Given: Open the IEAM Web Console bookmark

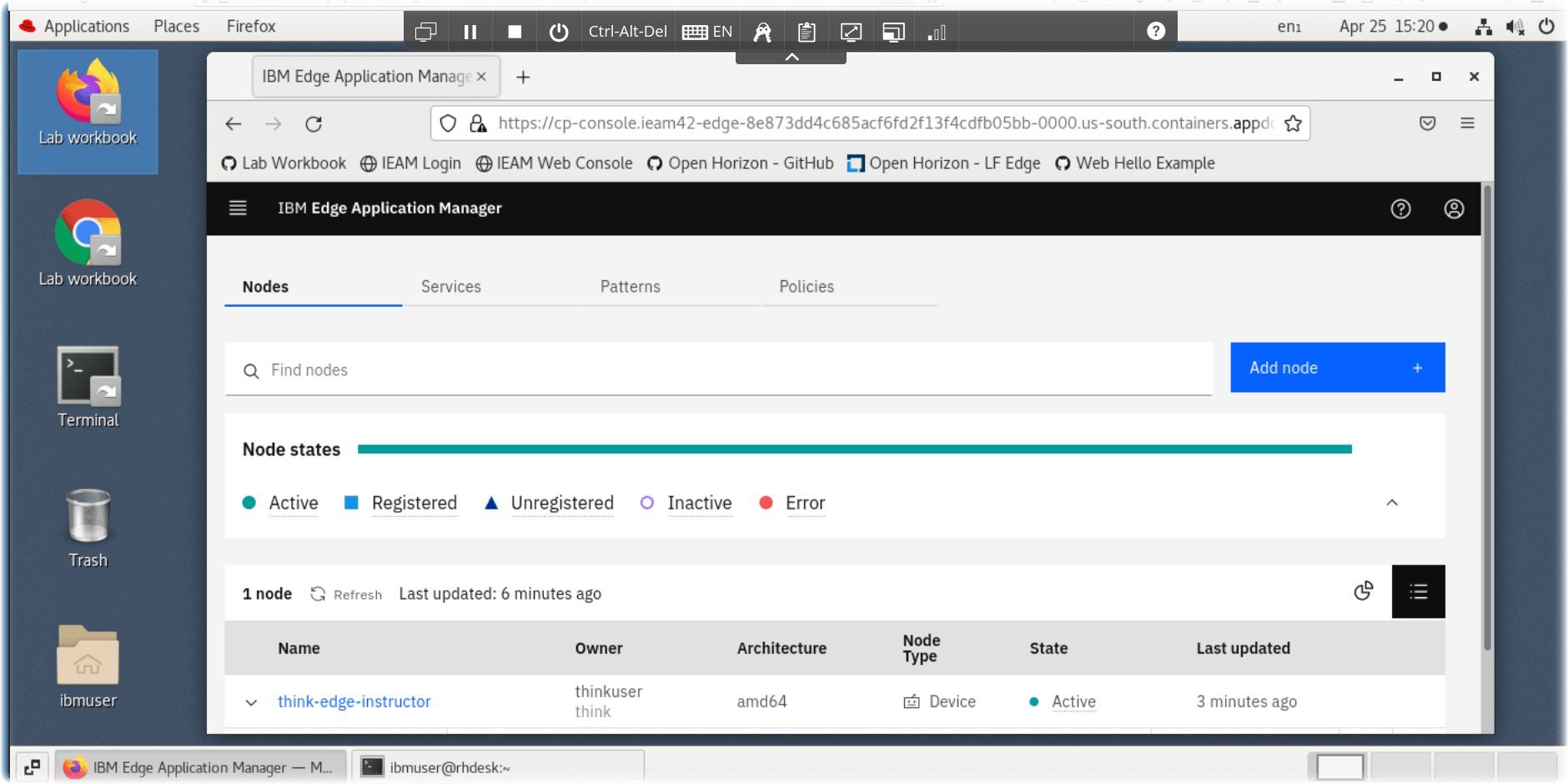Looking at the screenshot, I should (554, 163).
